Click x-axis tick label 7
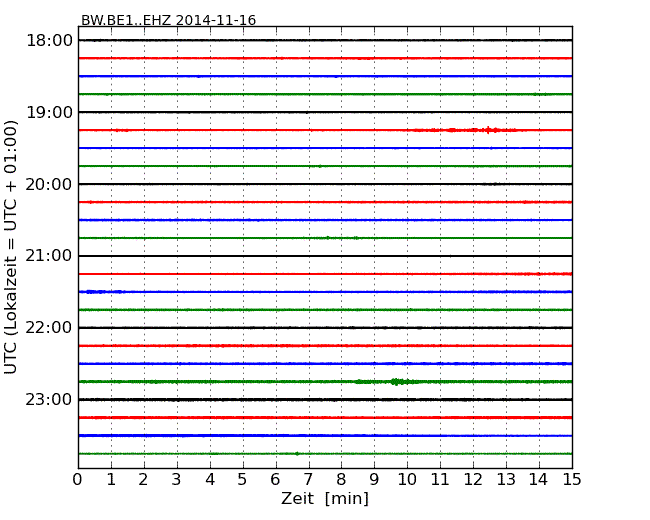650x520 pixels. pyautogui.click(x=308, y=480)
